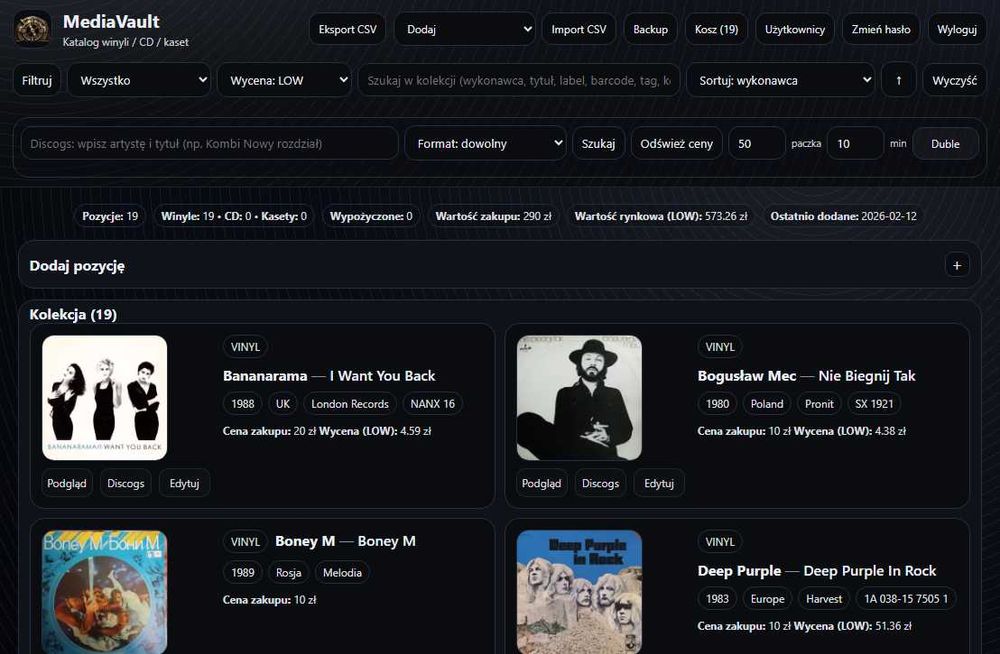
Task: Click the Duble button
Action: coord(945,144)
